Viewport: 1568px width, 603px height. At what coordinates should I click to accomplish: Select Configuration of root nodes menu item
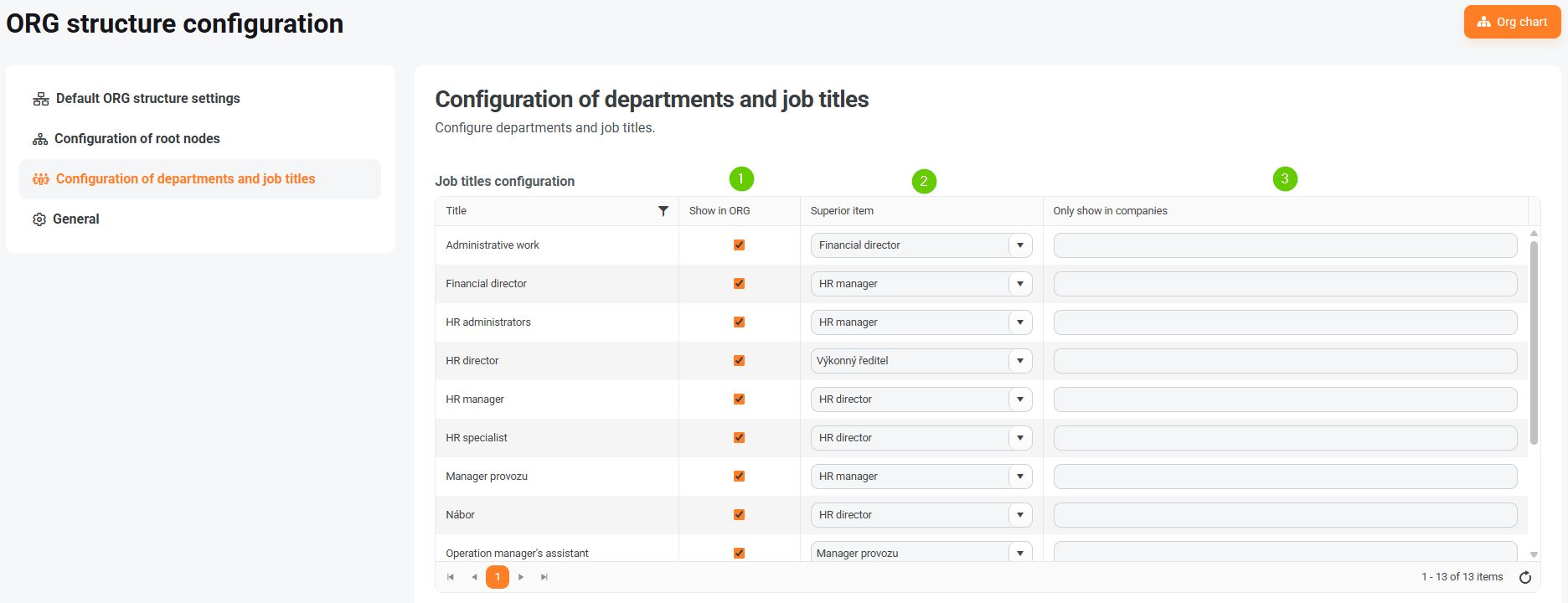coord(137,139)
